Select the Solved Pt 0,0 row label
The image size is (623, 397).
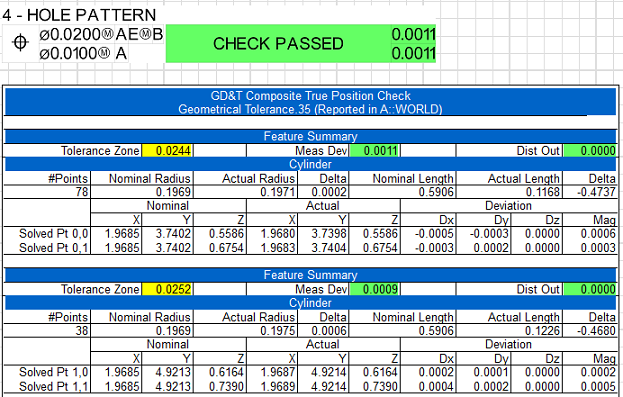54,234
